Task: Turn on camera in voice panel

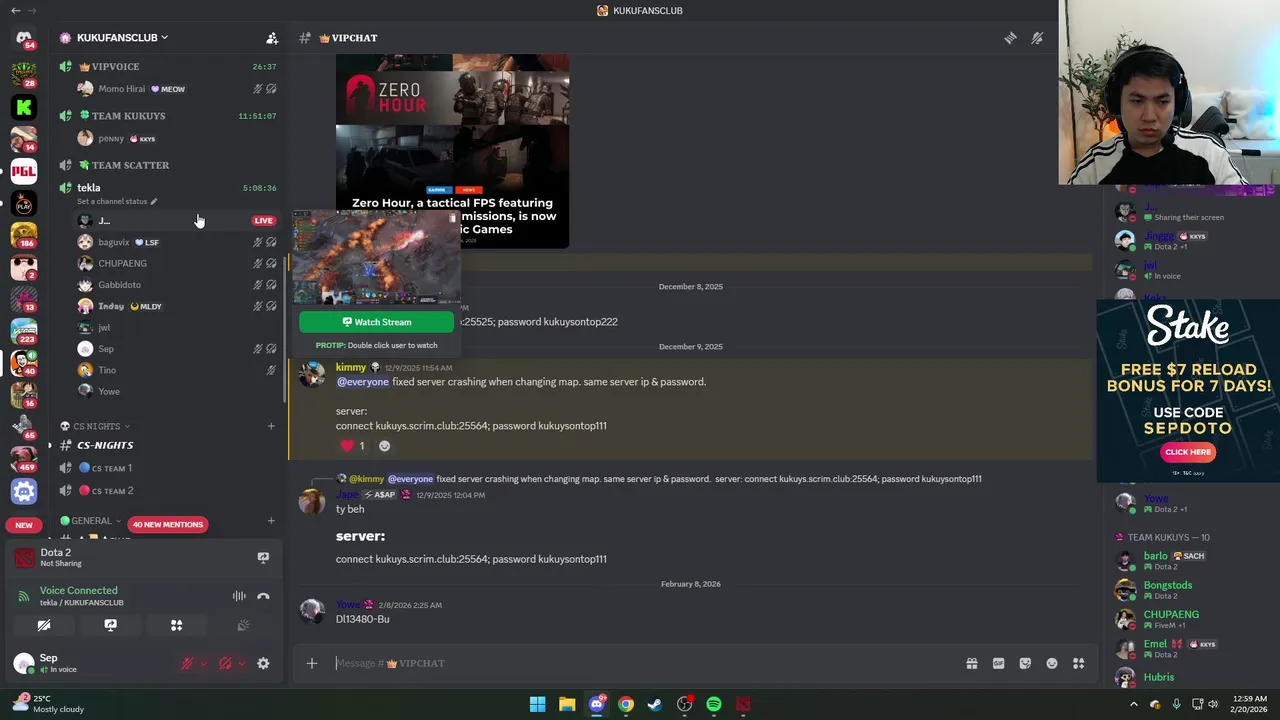Action: (x=44, y=625)
